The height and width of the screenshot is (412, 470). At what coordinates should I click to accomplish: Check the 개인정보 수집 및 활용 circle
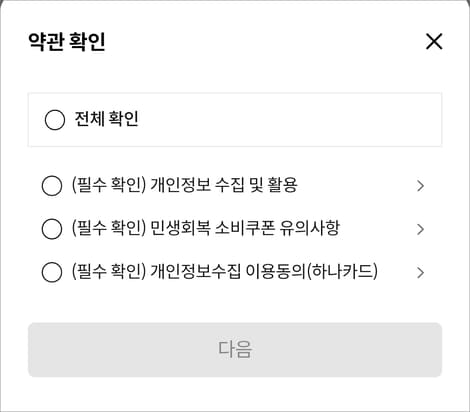click(52, 186)
